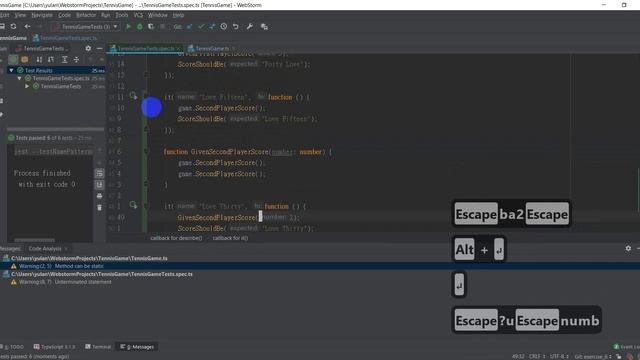Toggle sort alphabetically in test runner

pyautogui.click(x=39, y=60)
